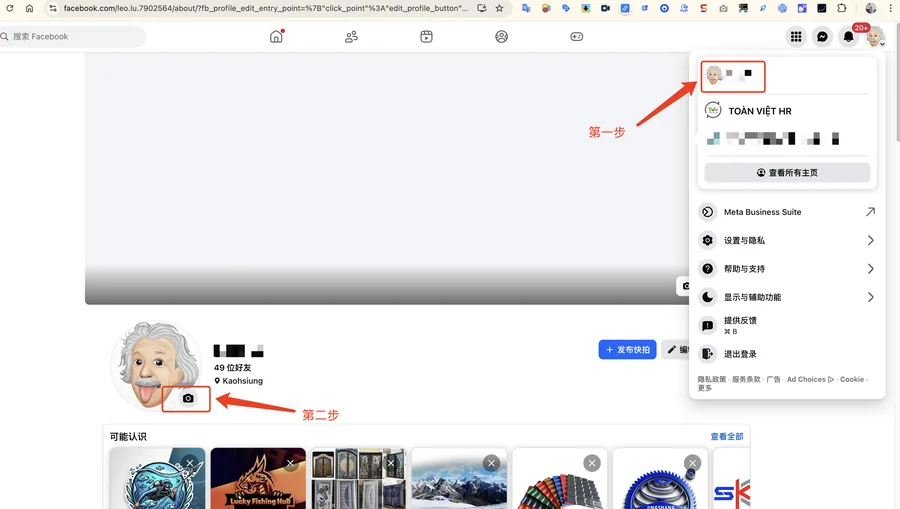Click the account avatar in the top right
Screen dimensions: 900x509
pyautogui.click(x=875, y=37)
